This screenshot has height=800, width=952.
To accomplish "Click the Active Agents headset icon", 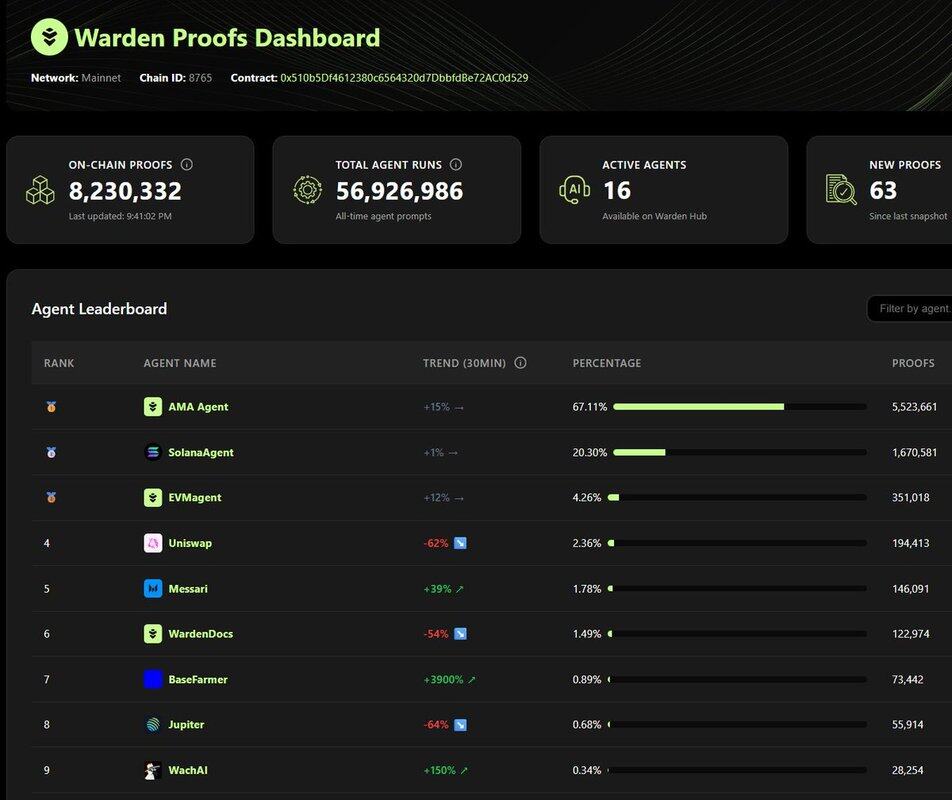I will pos(575,189).
